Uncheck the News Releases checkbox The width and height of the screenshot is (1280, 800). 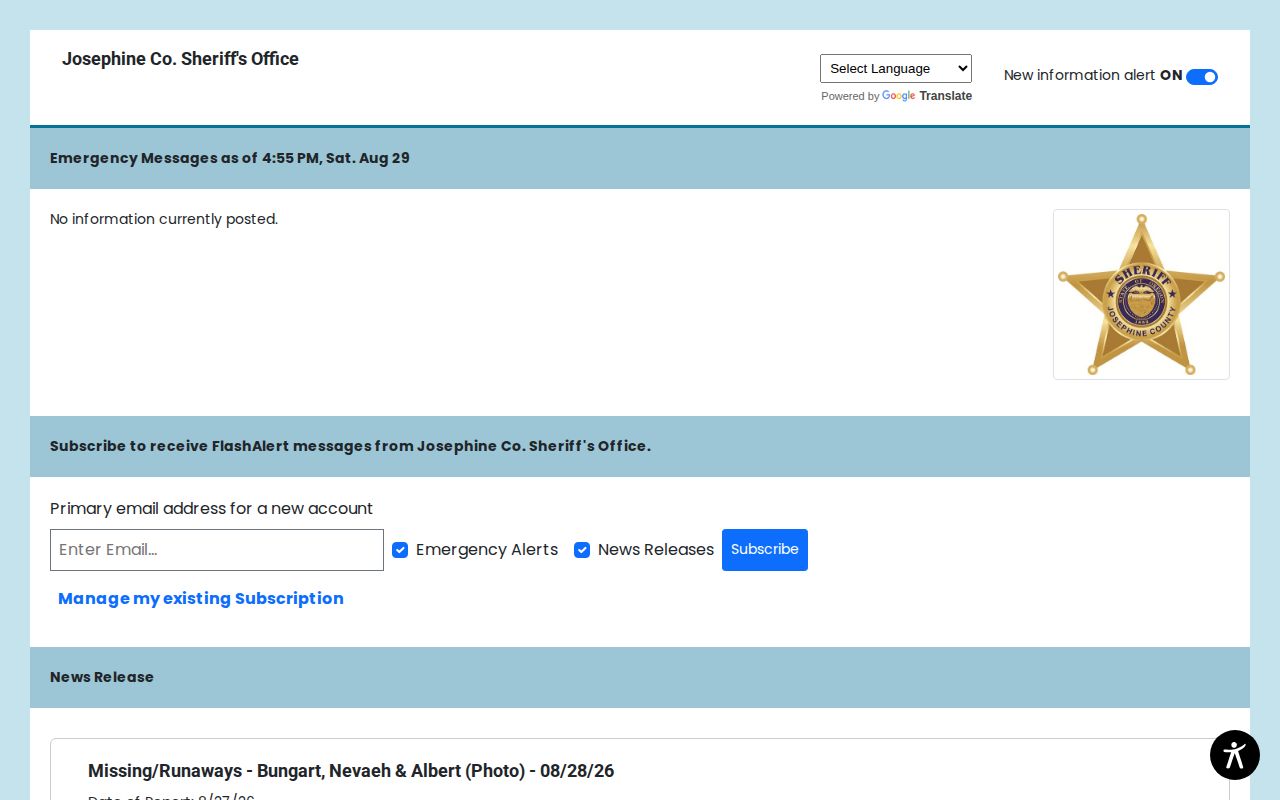point(582,550)
